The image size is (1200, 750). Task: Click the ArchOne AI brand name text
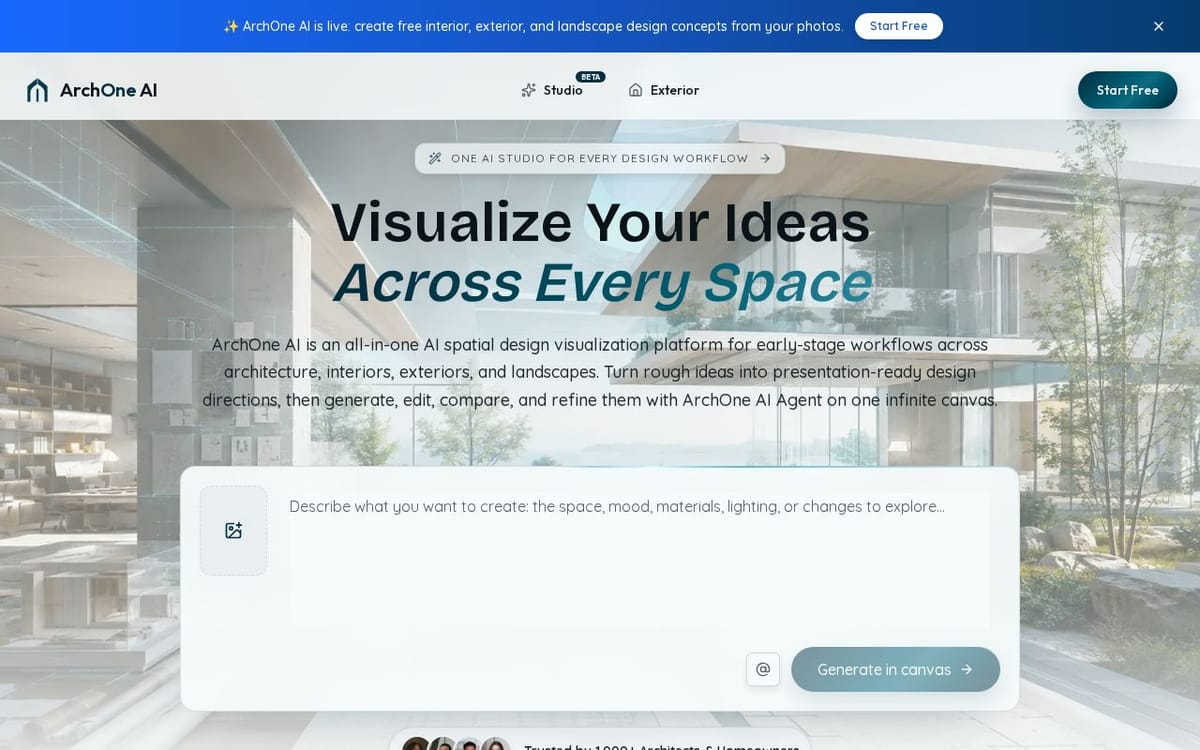pos(108,90)
